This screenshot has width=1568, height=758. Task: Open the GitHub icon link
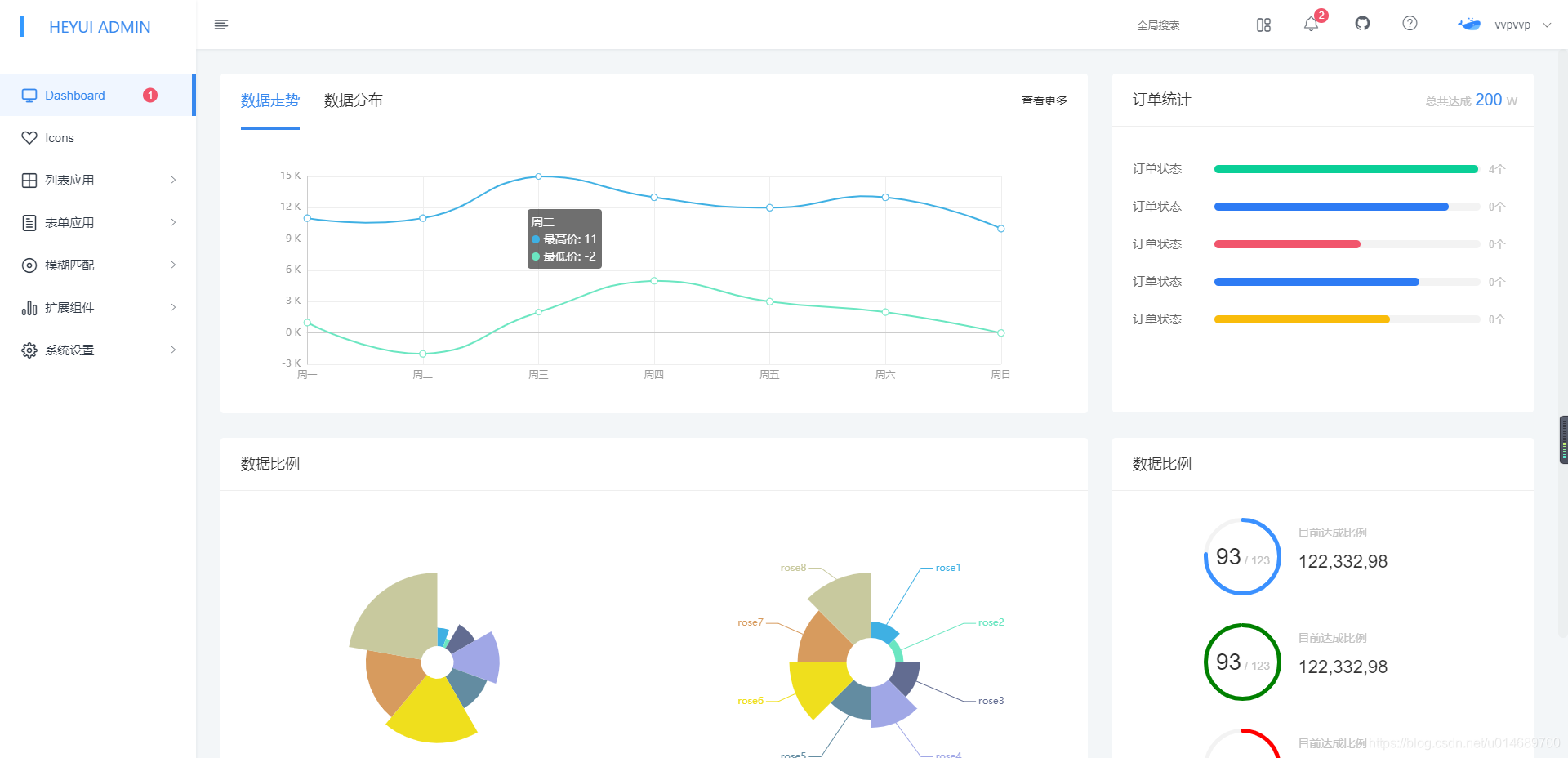click(x=1362, y=24)
